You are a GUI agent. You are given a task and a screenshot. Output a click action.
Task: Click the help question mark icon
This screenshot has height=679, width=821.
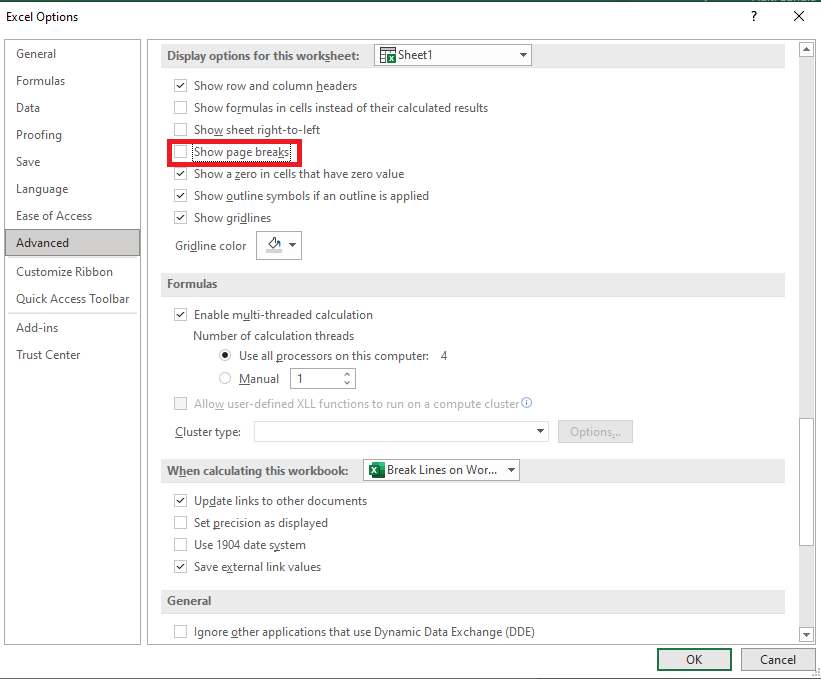click(x=753, y=16)
